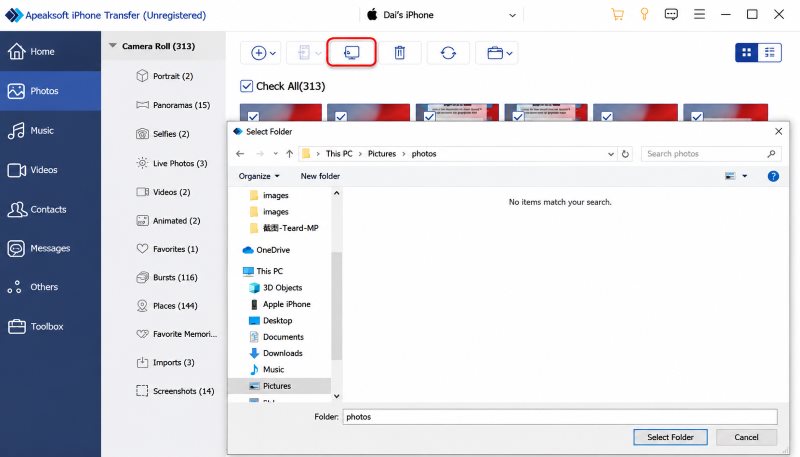Click the key register icon
Screen dimensions: 800x457
[x=644, y=14]
